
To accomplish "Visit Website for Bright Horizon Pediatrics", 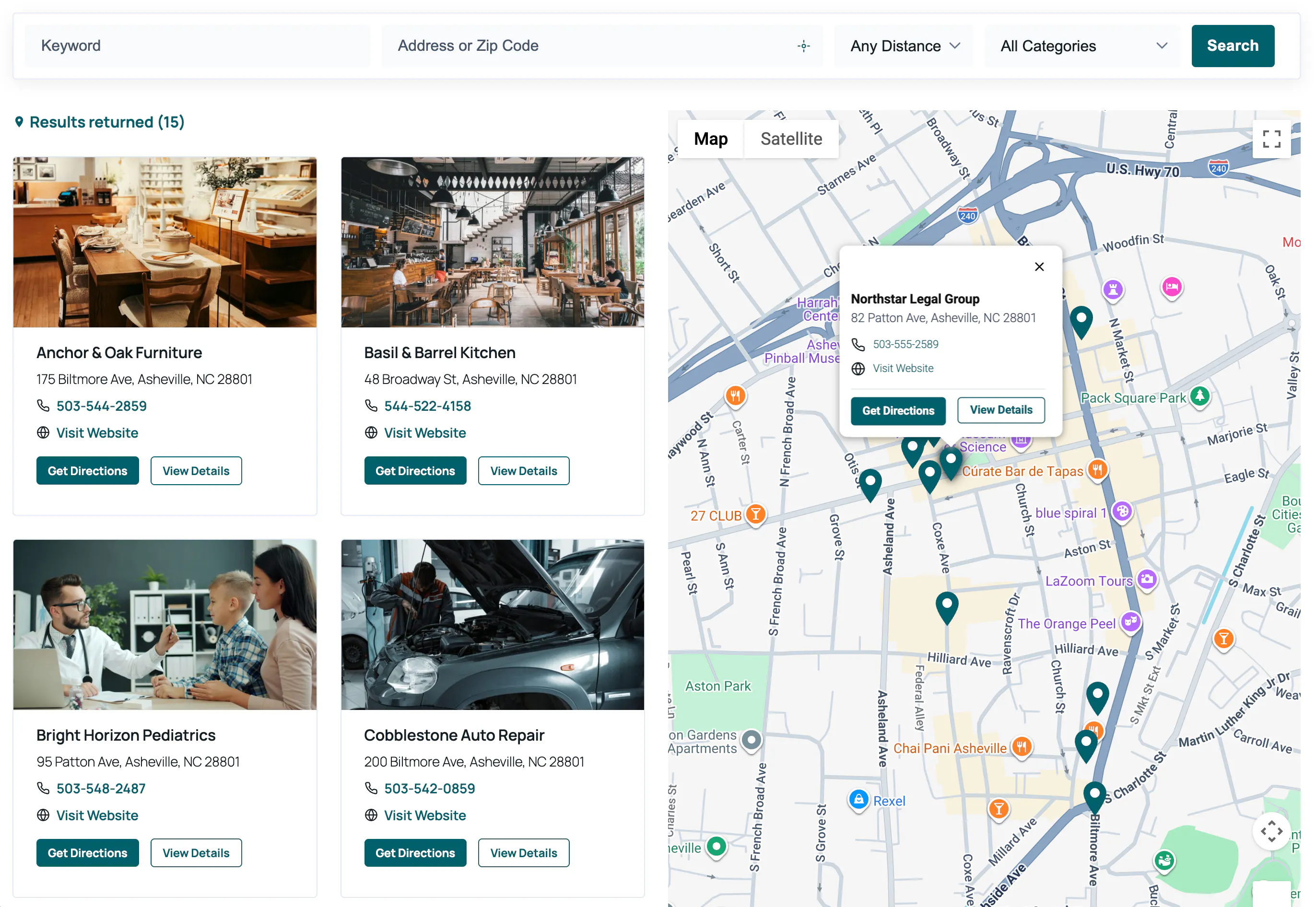I will [x=97, y=815].
